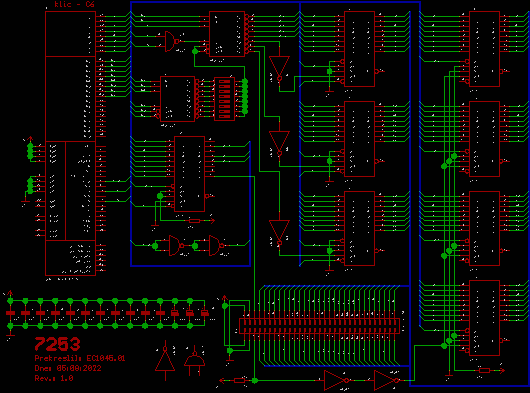This screenshot has width=530, height=393.
Task: Select the first inverter on the bottom wire
Action: coord(336,380)
